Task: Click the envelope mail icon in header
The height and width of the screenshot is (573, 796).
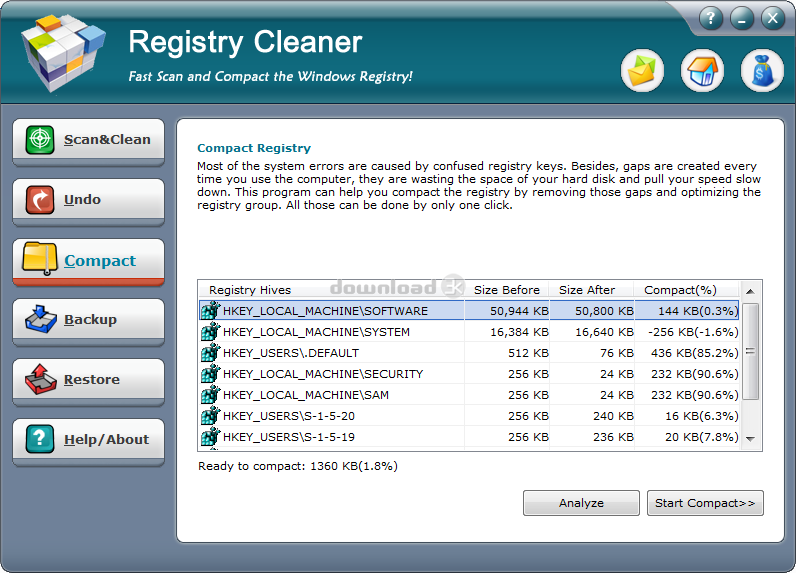Action: coord(642,71)
